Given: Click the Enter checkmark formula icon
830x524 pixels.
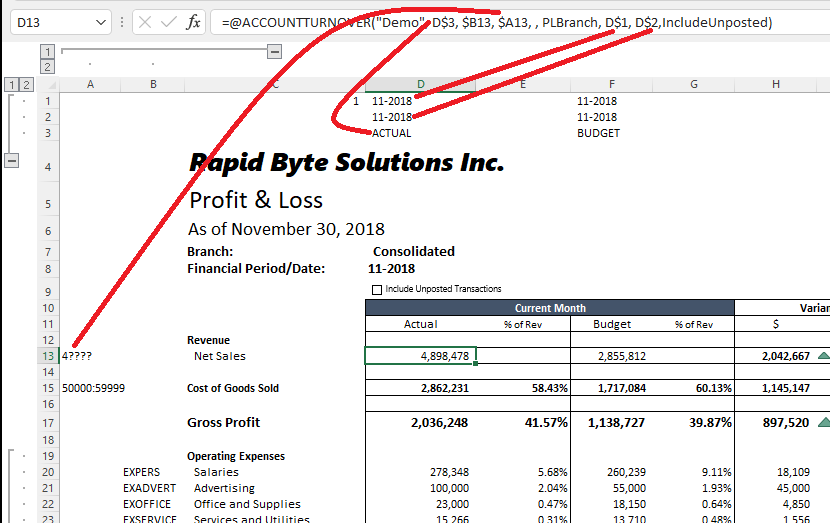Looking at the screenshot, I should (x=168, y=22).
